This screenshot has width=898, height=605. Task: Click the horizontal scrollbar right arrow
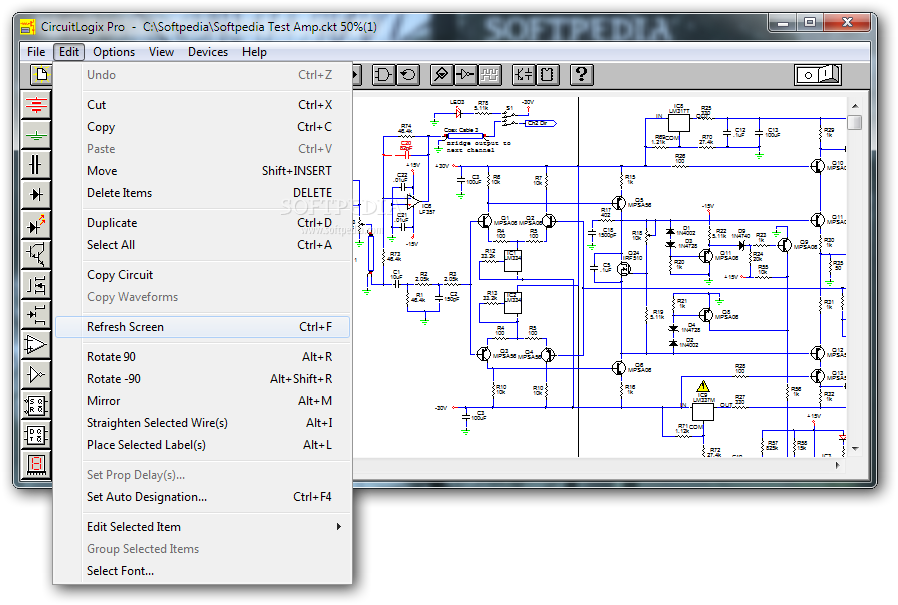point(838,465)
